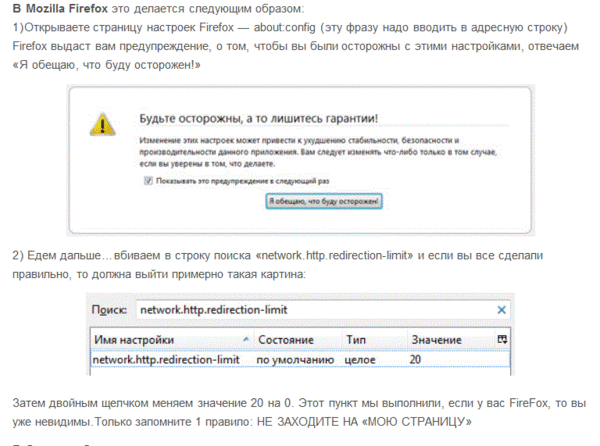Screen dimensions: 600x446
Task: Click 'по умолчанию' cell in table
Action: pyautogui.click(x=295, y=360)
